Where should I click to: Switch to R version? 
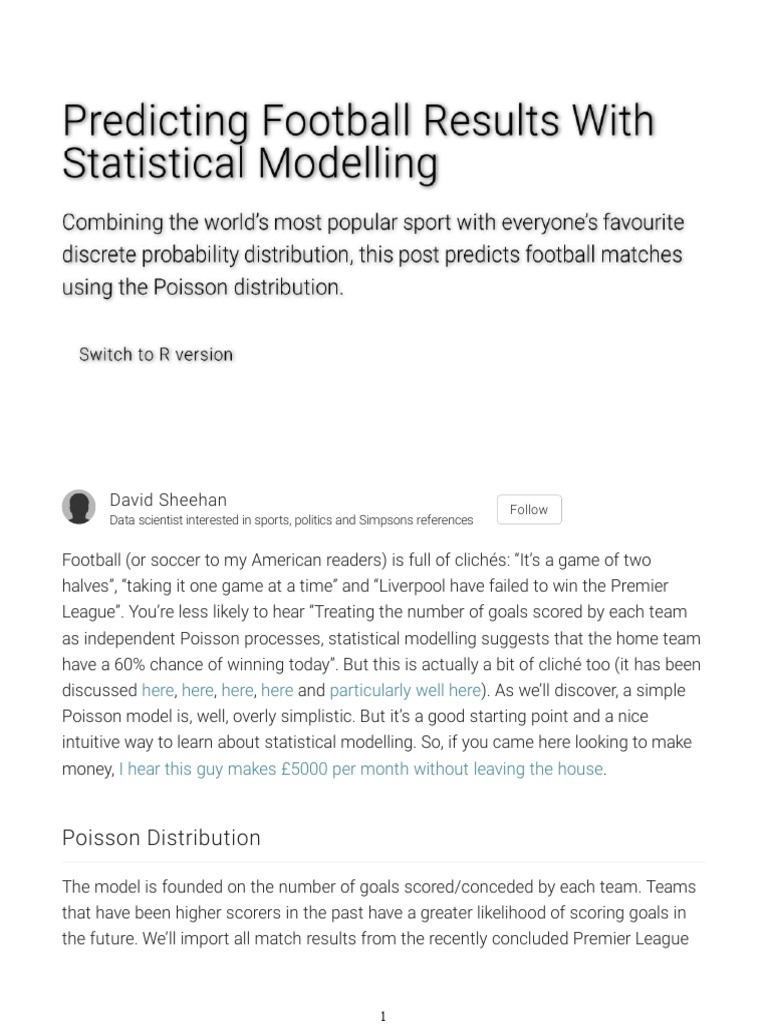pos(156,354)
